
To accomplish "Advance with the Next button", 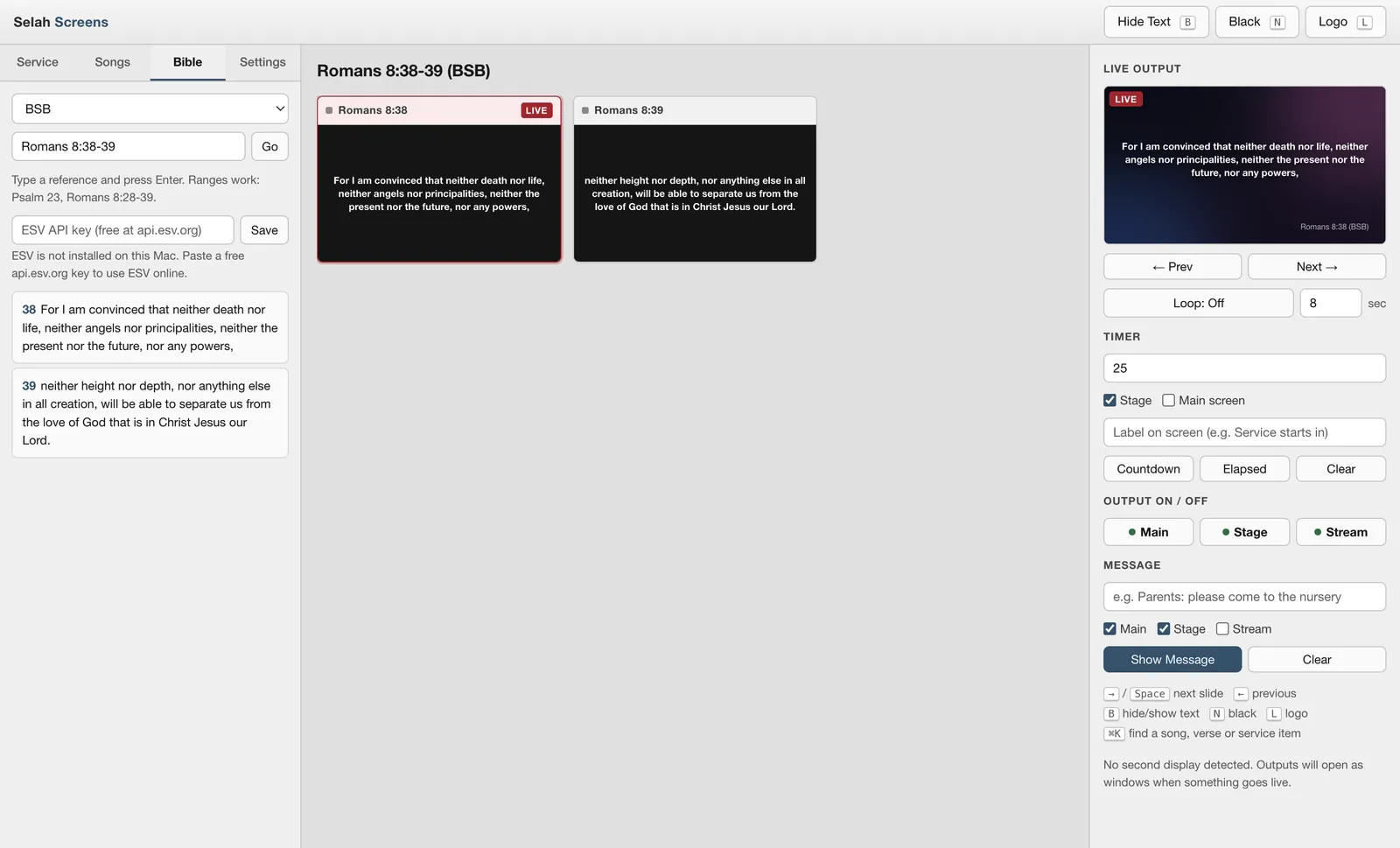I will (x=1317, y=267).
